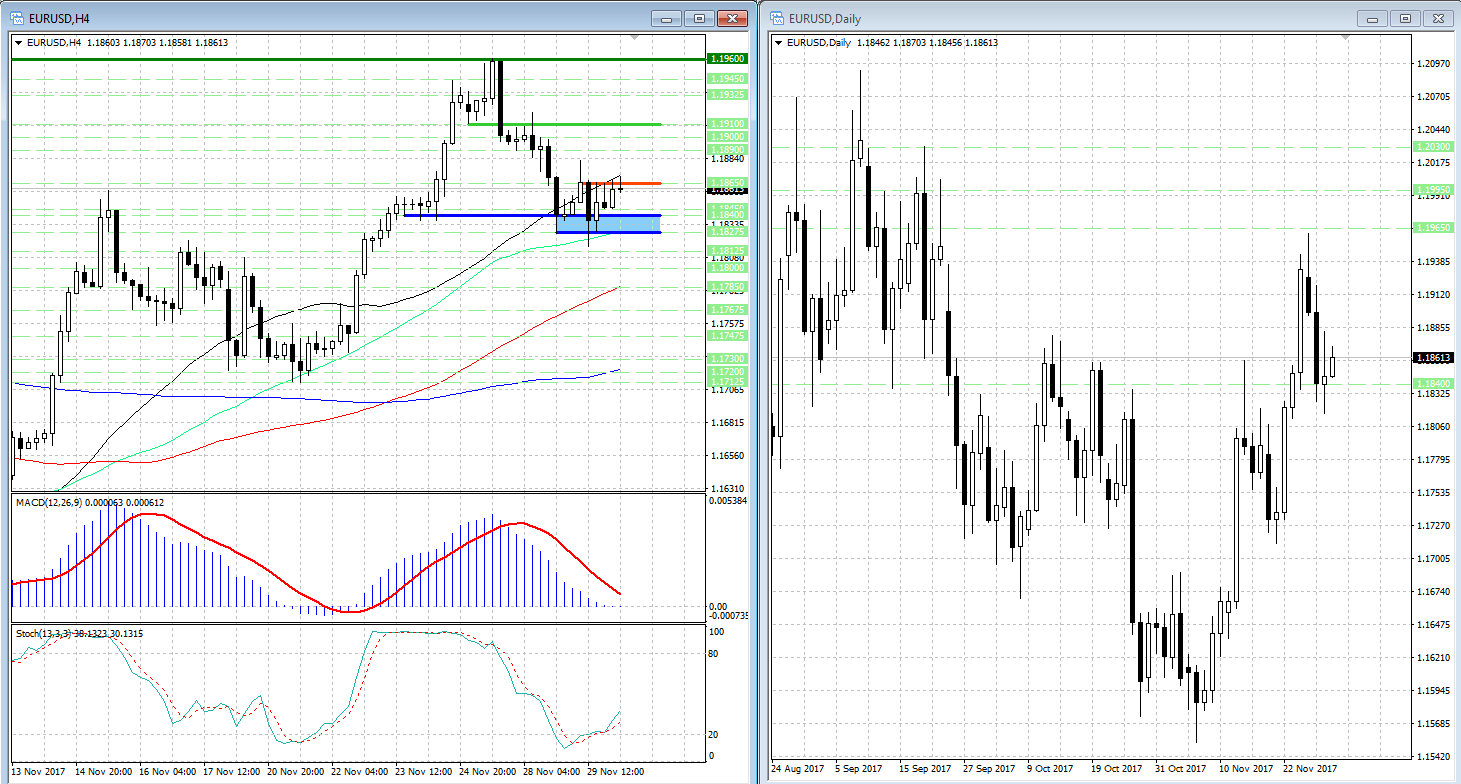Click the EURUSD,H4 window chart icon
The width and height of the screenshot is (1461, 784).
click(17, 18)
